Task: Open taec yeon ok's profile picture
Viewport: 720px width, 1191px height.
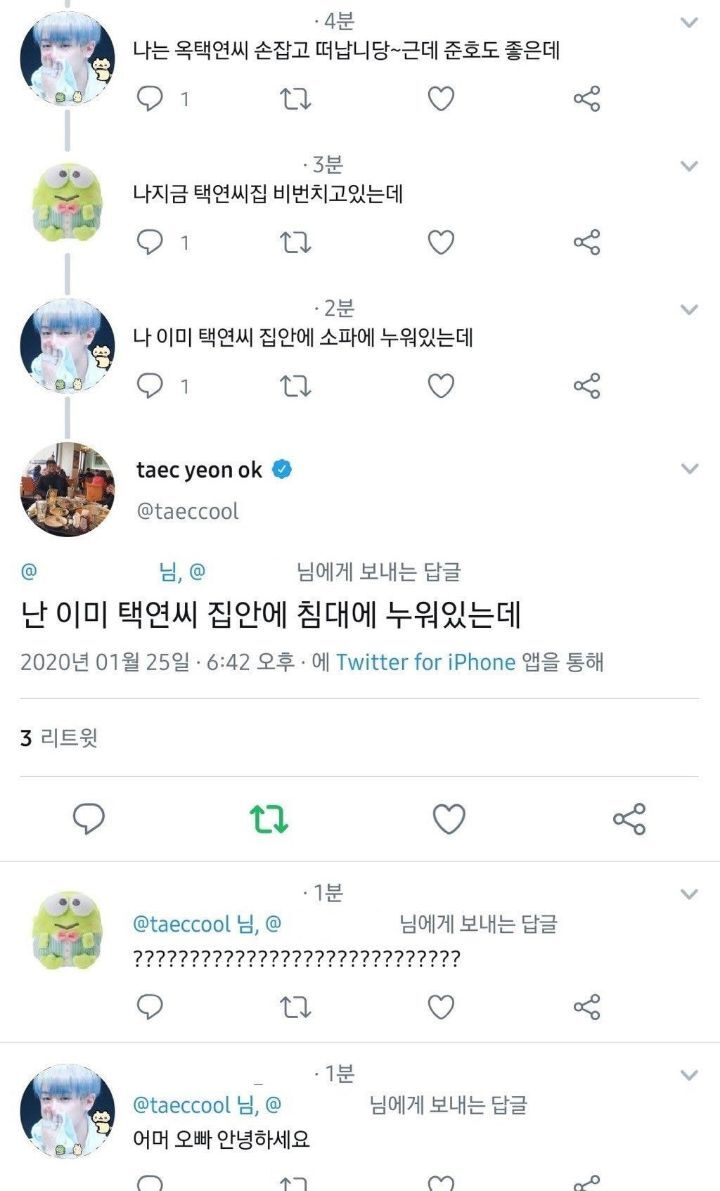Action: (68, 489)
